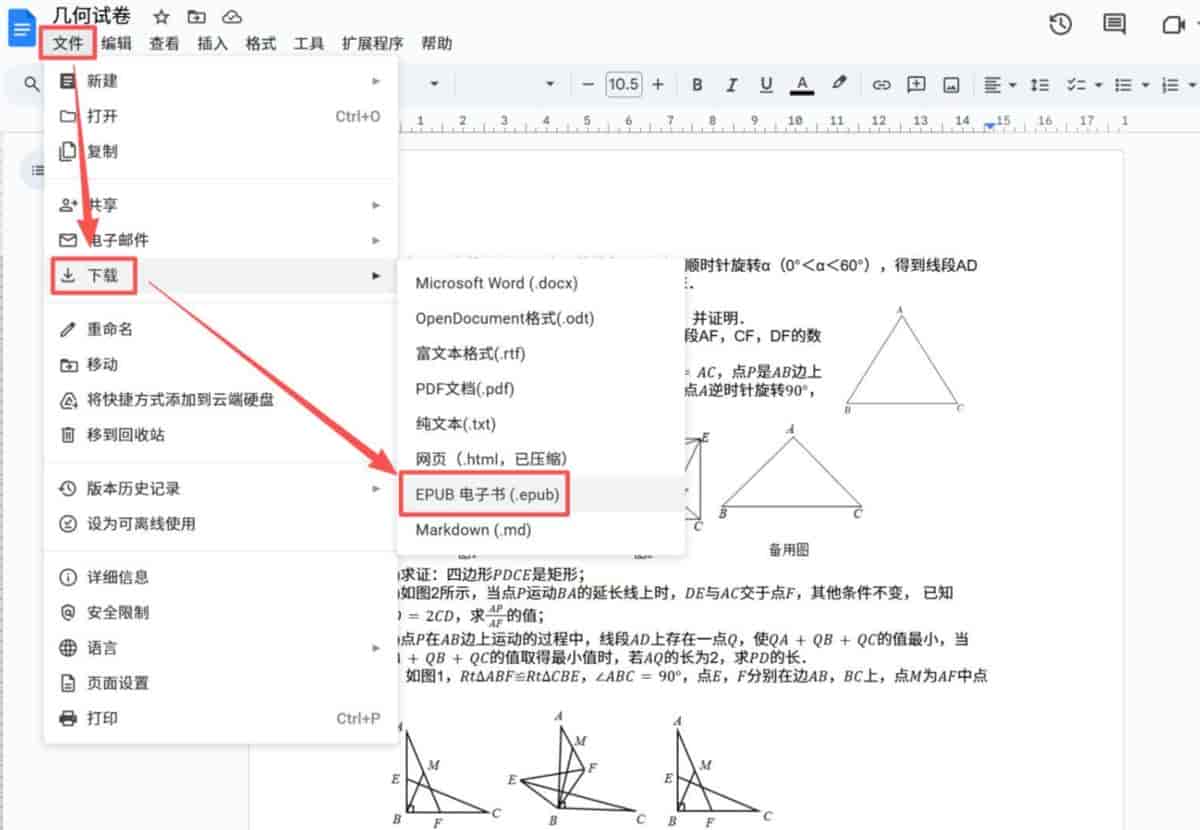Click the numbered list icon
Screen dimensions: 1200x830
tap(1171, 85)
